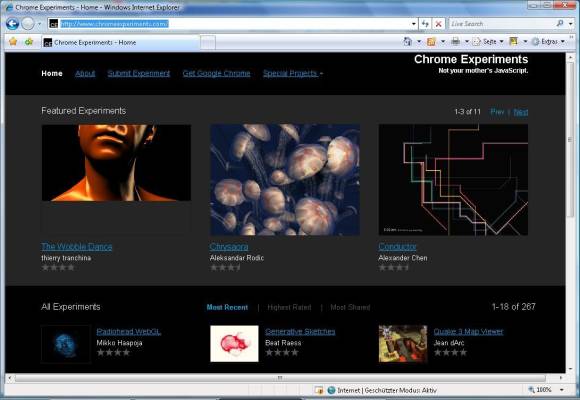
Task: Select the Home nav item on site
Action: click(52, 73)
